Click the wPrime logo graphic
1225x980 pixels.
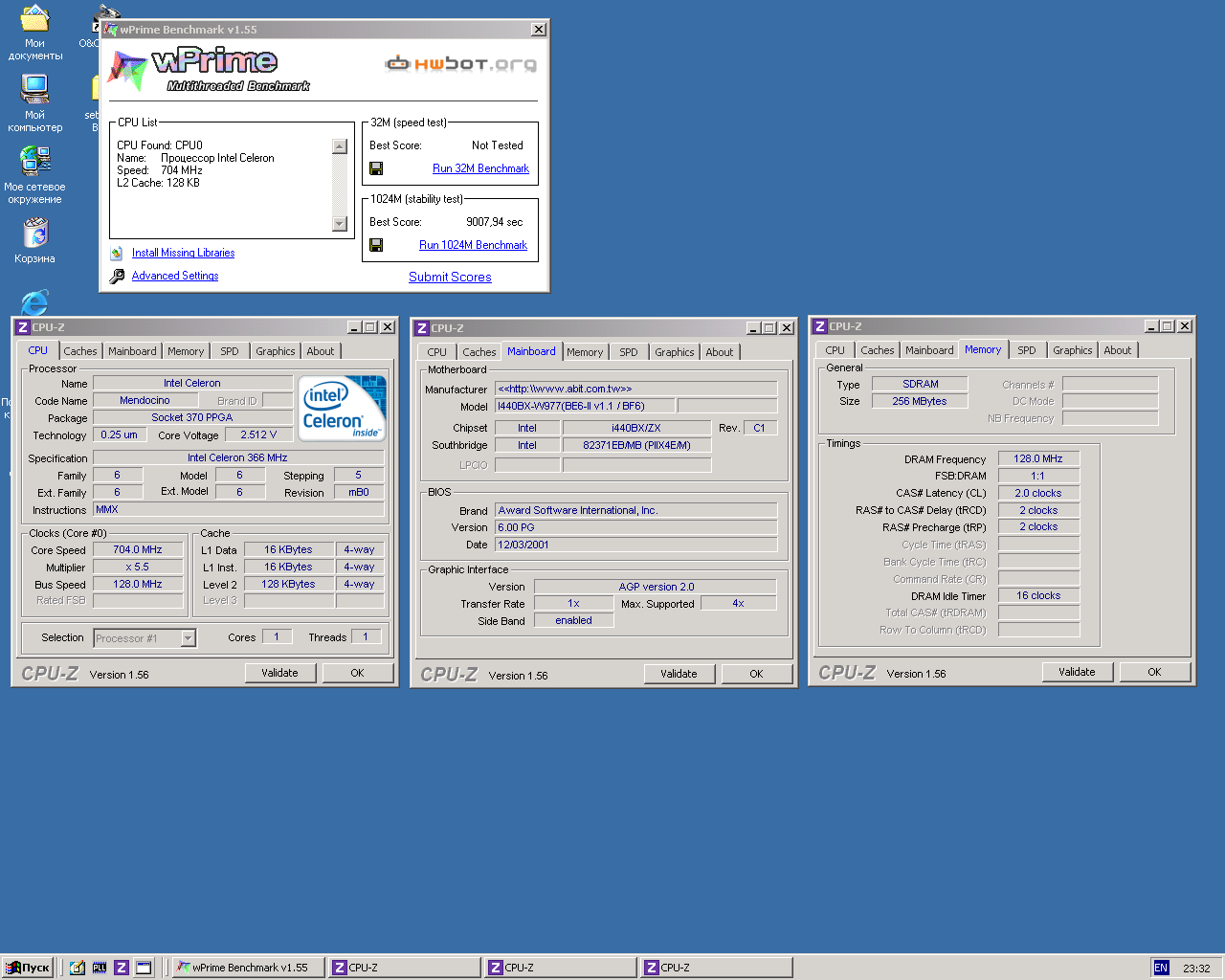coord(209,70)
